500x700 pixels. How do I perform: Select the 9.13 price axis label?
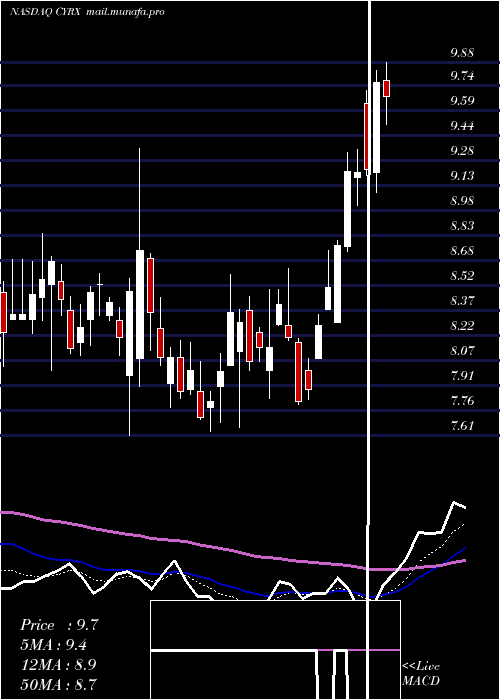pos(462,176)
